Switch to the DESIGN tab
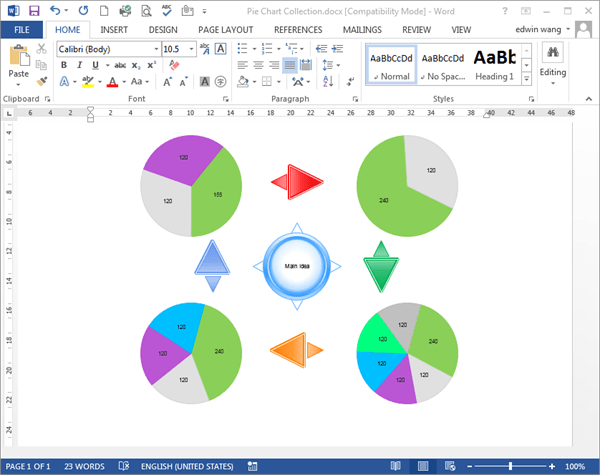This screenshot has height=475, width=600. pyautogui.click(x=163, y=29)
